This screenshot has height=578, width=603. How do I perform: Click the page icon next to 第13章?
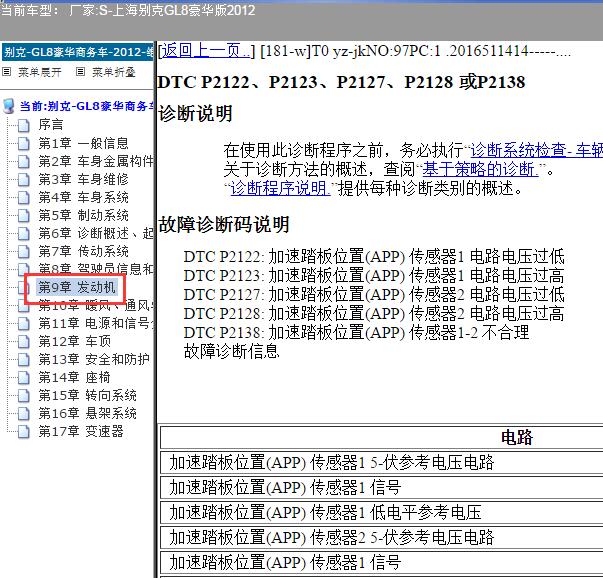tap(24, 360)
